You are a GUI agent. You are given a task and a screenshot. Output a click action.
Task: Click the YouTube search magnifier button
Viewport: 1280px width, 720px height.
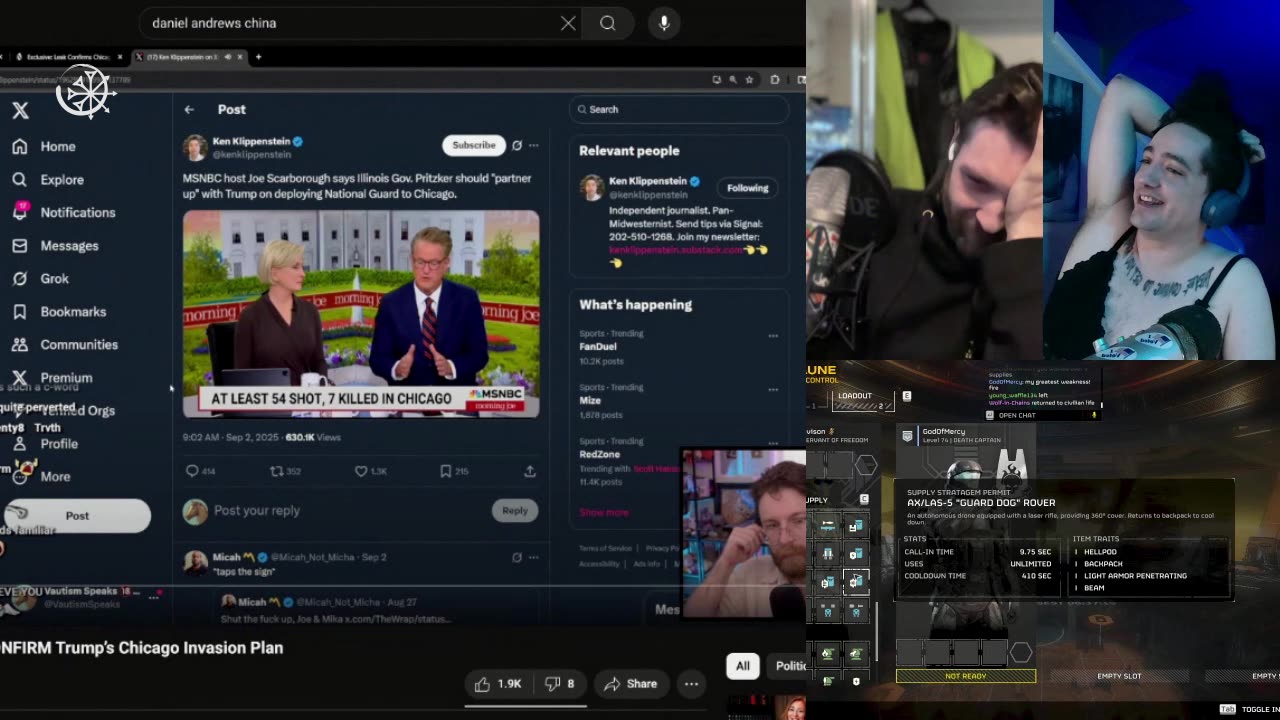[607, 23]
